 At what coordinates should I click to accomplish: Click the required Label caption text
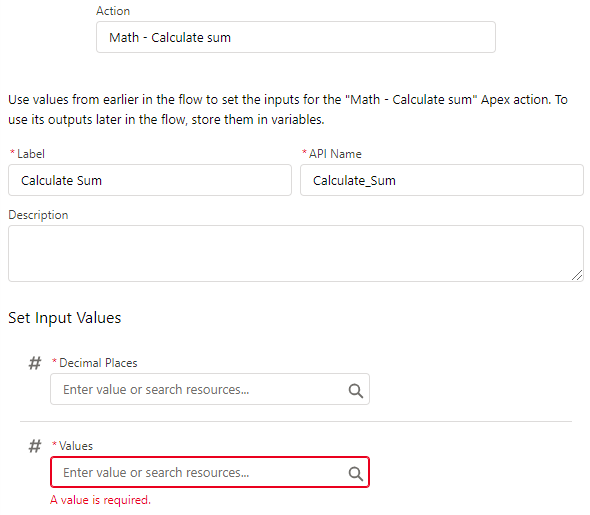click(x=31, y=154)
